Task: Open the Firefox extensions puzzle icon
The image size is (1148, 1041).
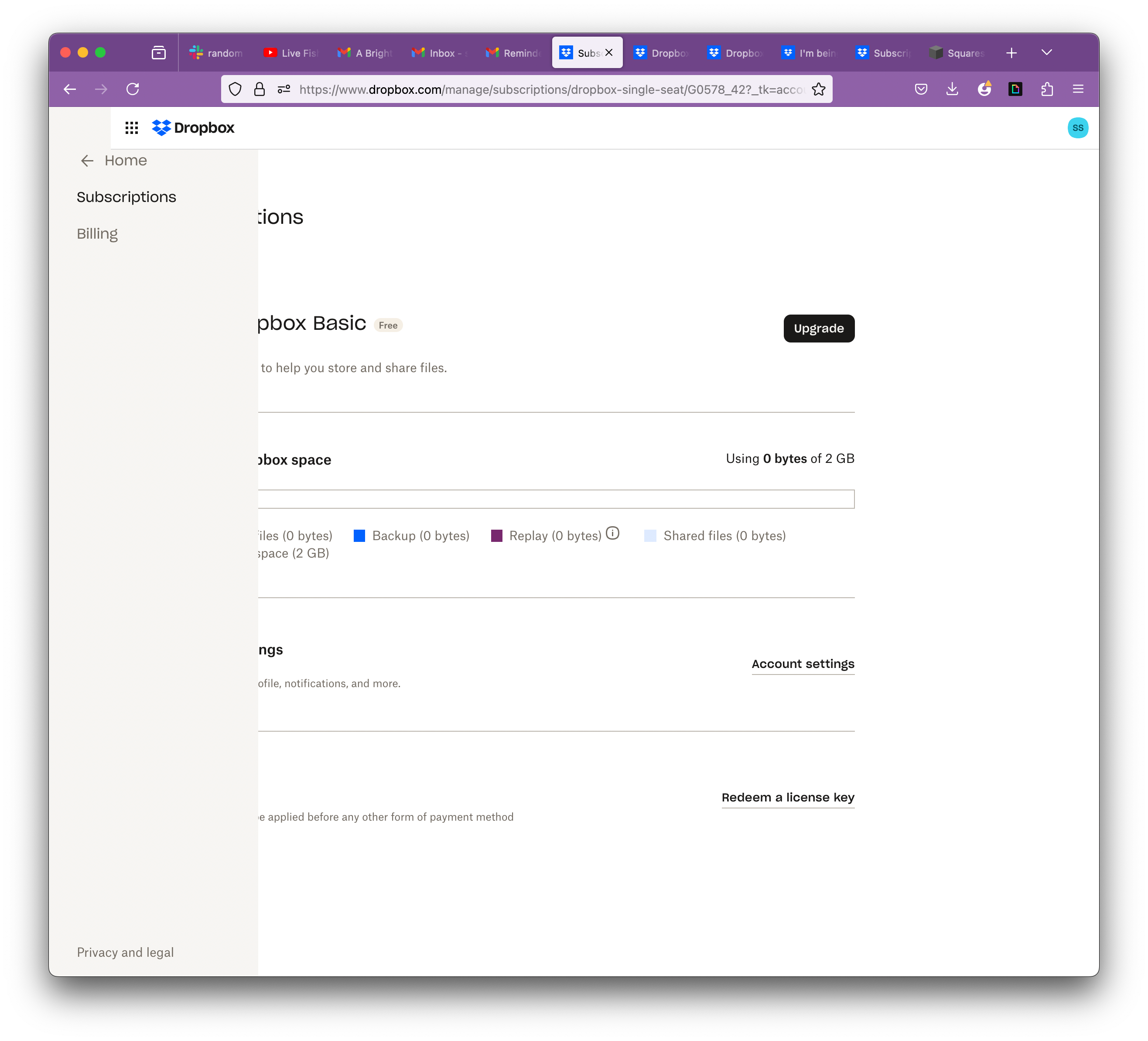Action: [x=1047, y=89]
